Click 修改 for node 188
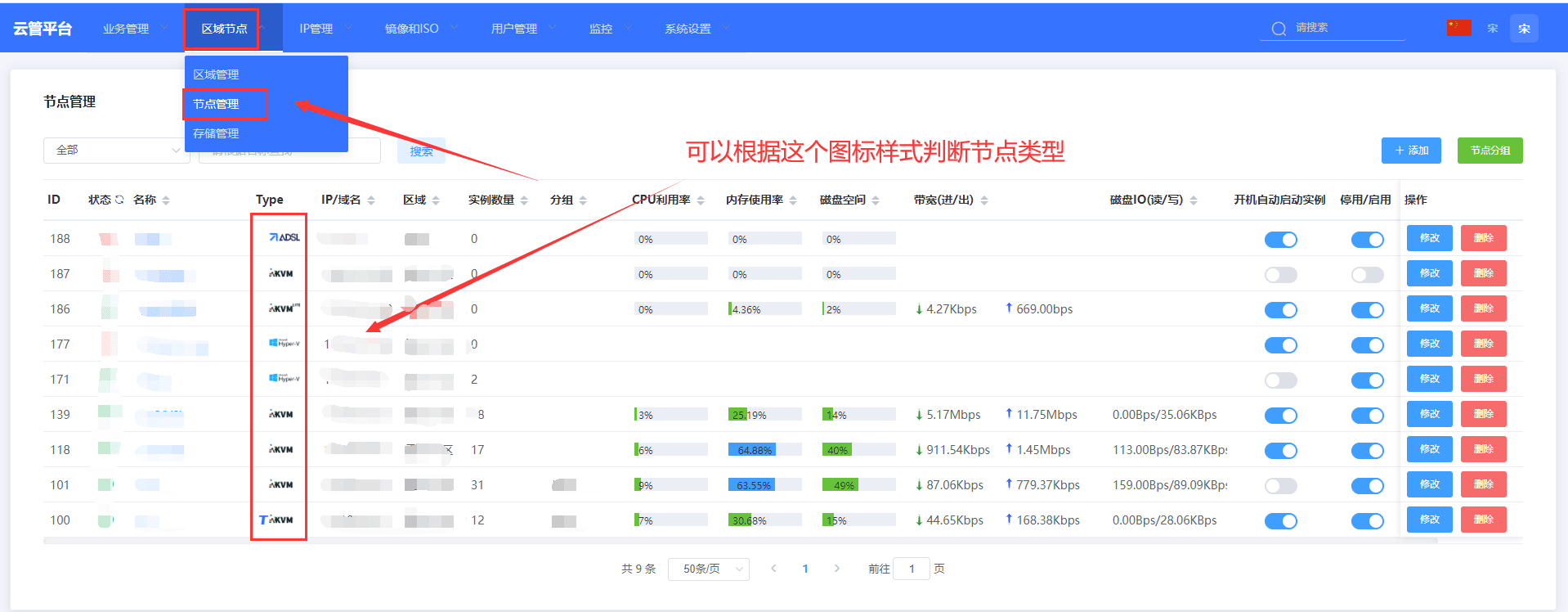The width and height of the screenshot is (1568, 612). [1429, 238]
